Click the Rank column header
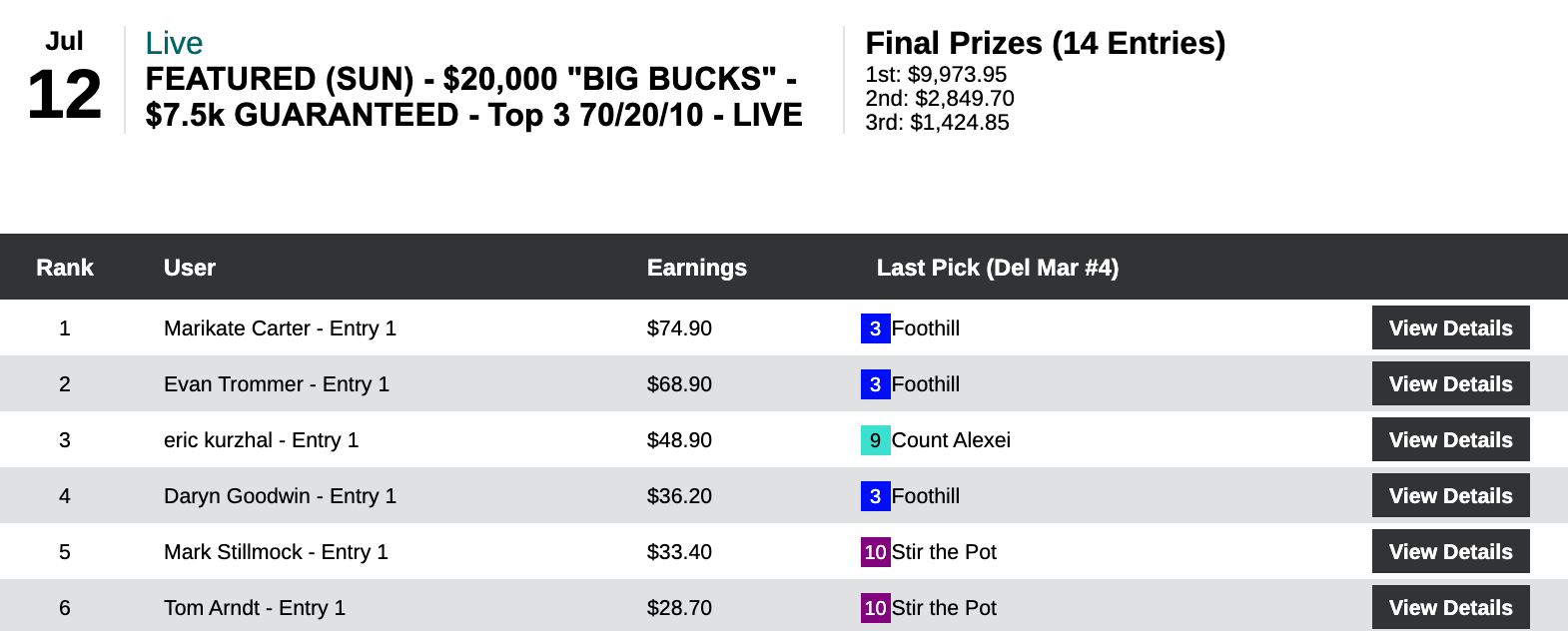This screenshot has width=1568, height=631. (x=65, y=268)
